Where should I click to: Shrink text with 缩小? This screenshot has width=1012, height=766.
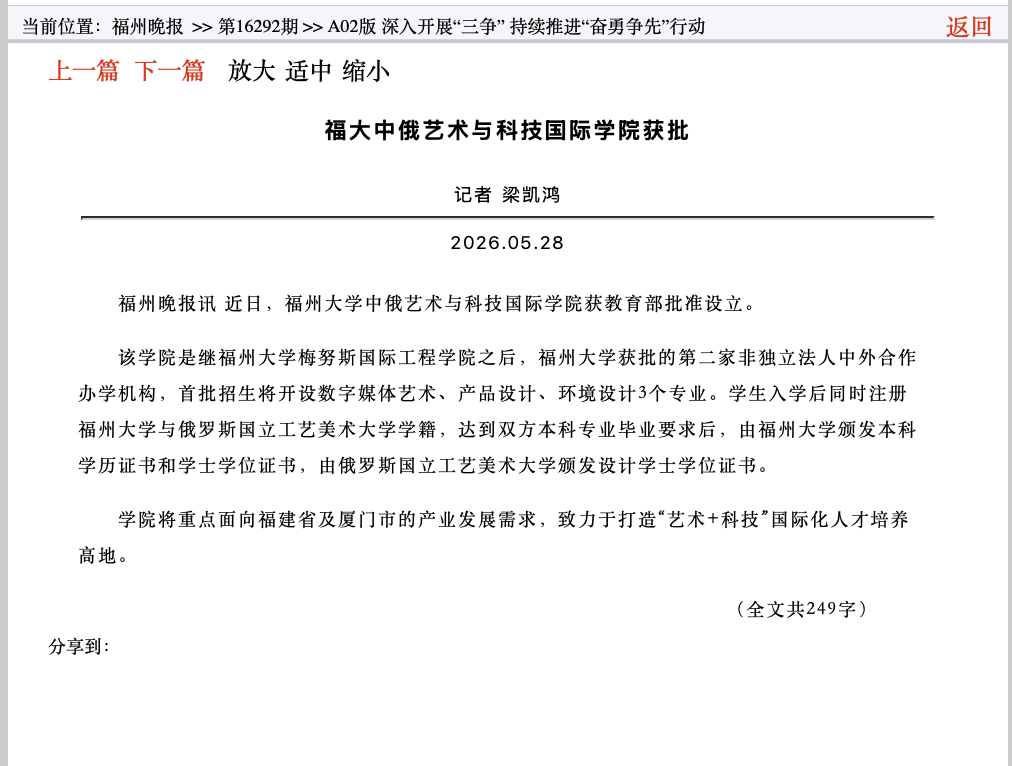point(366,71)
